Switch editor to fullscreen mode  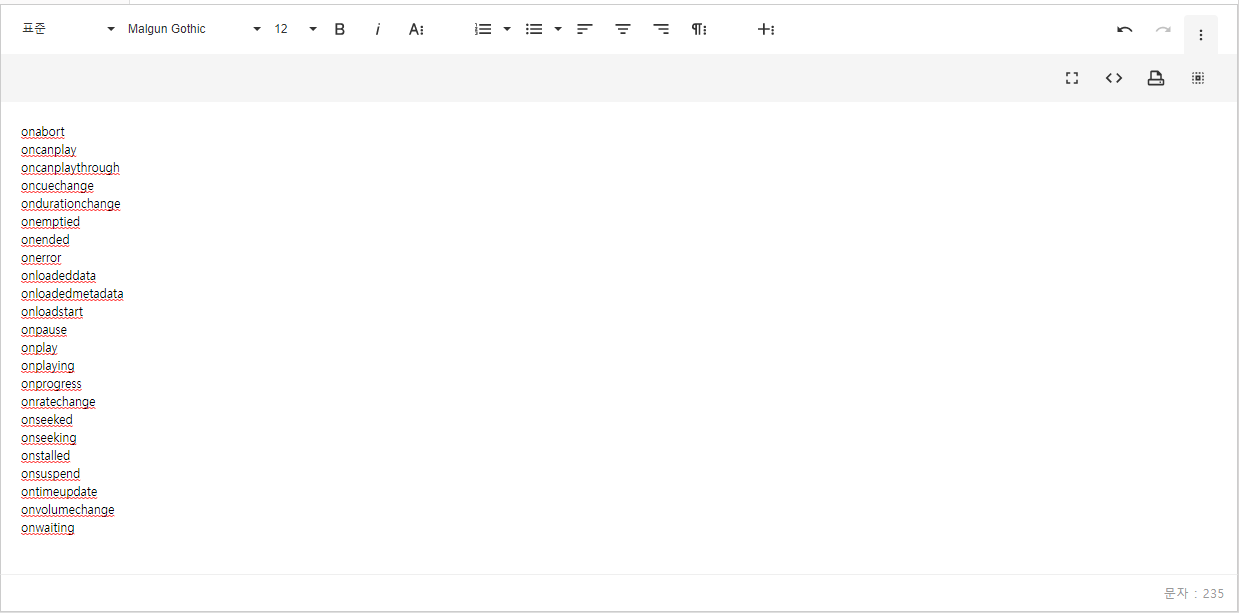[x=1072, y=78]
